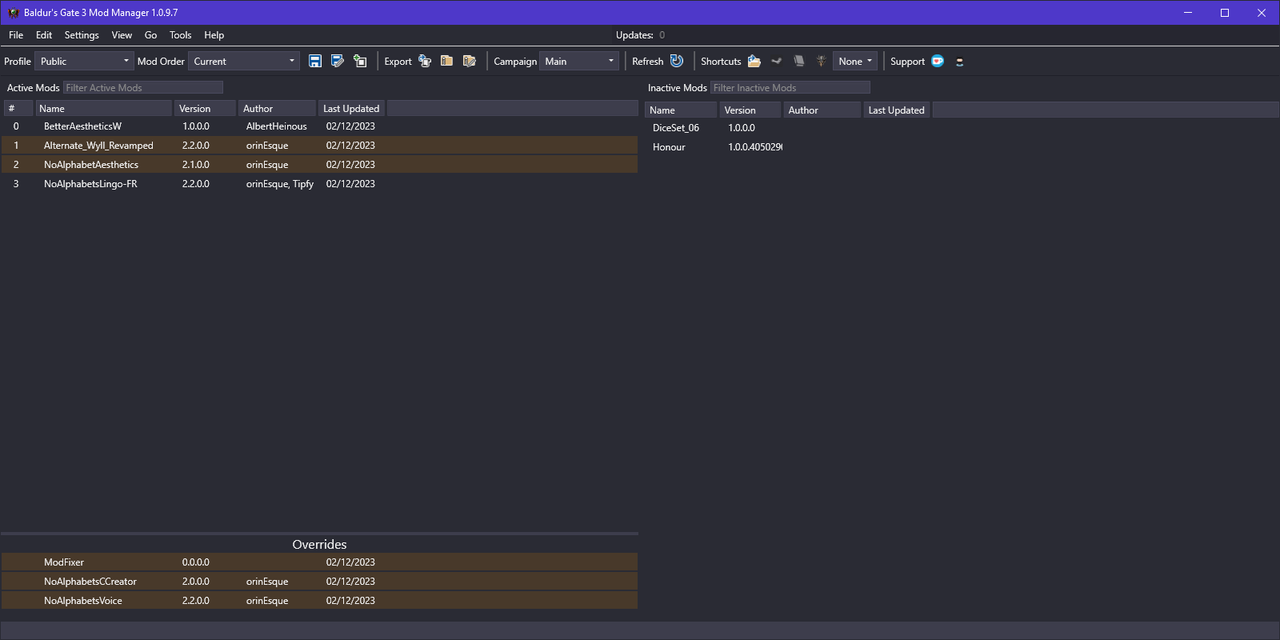This screenshot has height=640, width=1280.
Task: Open the Go menu
Action: tap(151, 35)
